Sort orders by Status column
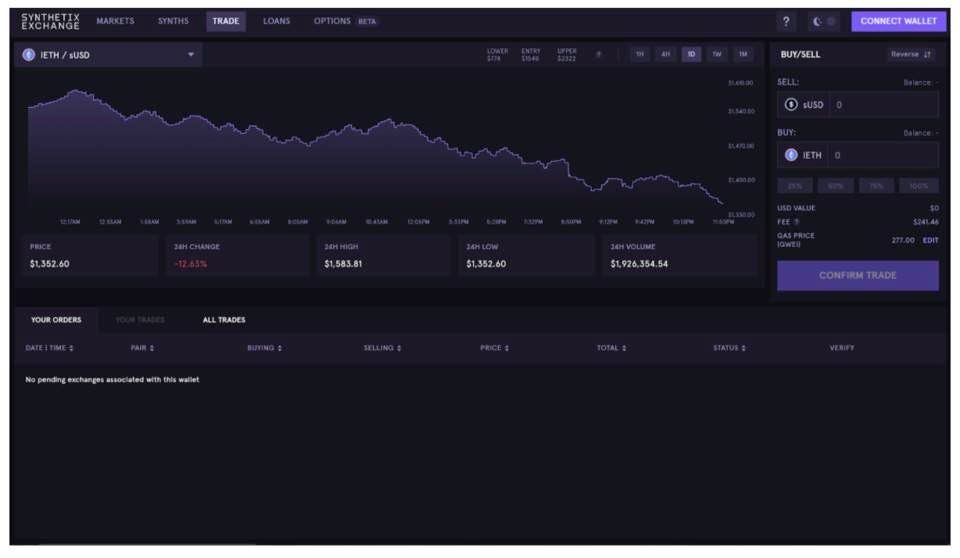 [729, 348]
